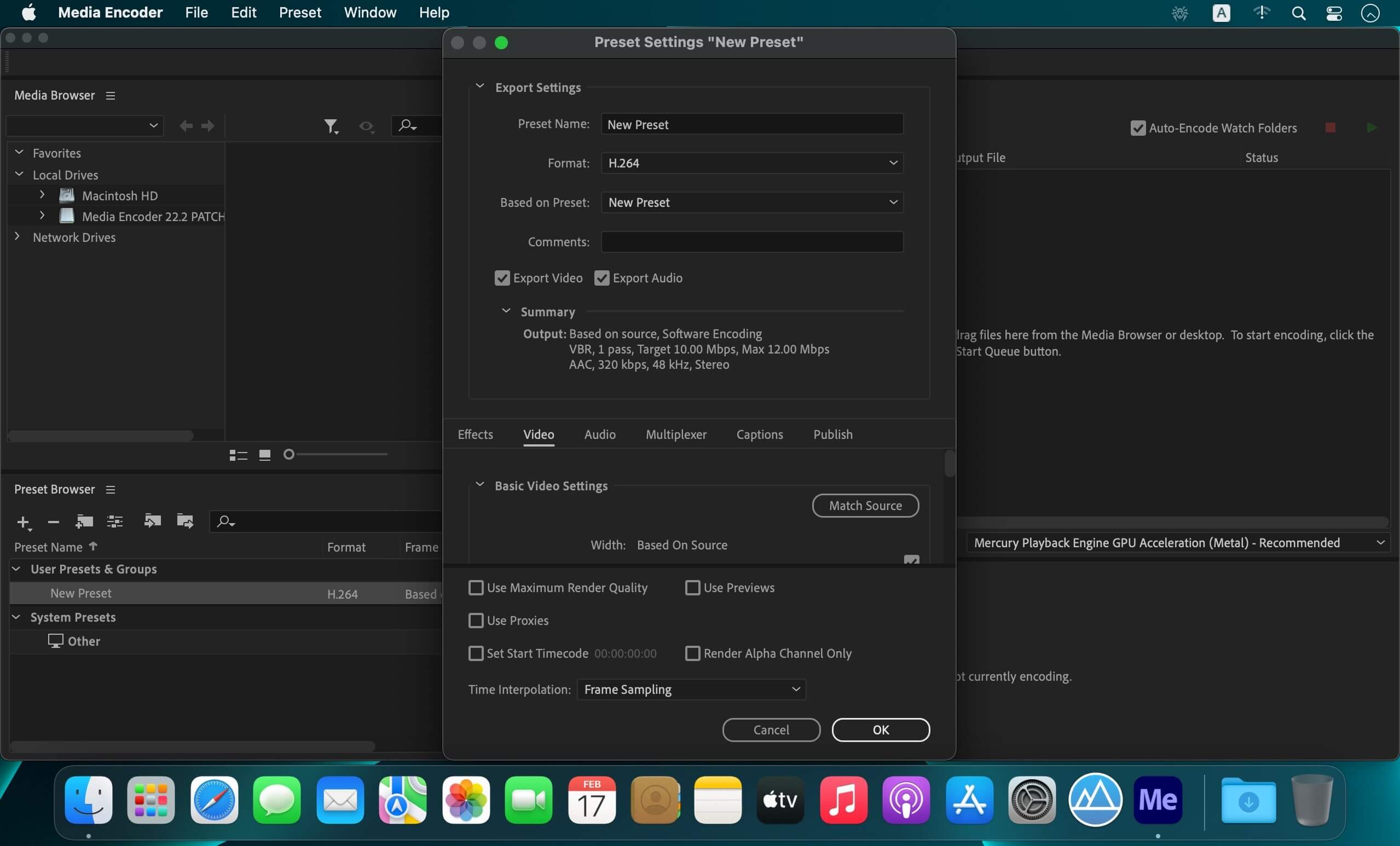Toggle Auto-Encode Watch Folders checkbox

pyautogui.click(x=1137, y=128)
